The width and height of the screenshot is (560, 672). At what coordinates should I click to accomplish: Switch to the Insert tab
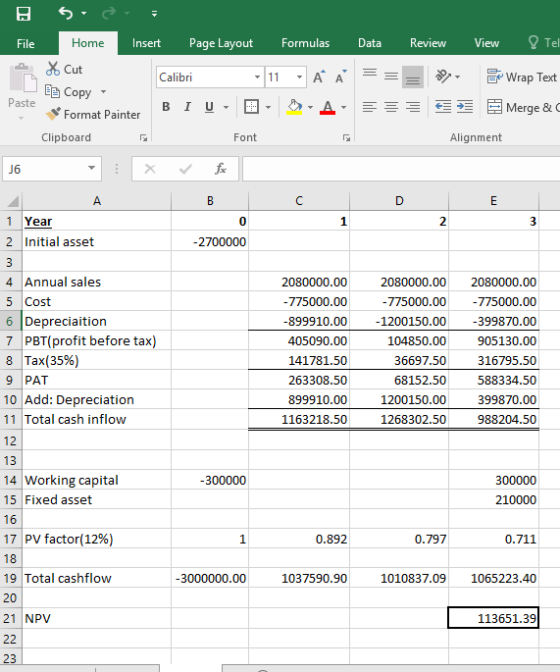coord(146,43)
